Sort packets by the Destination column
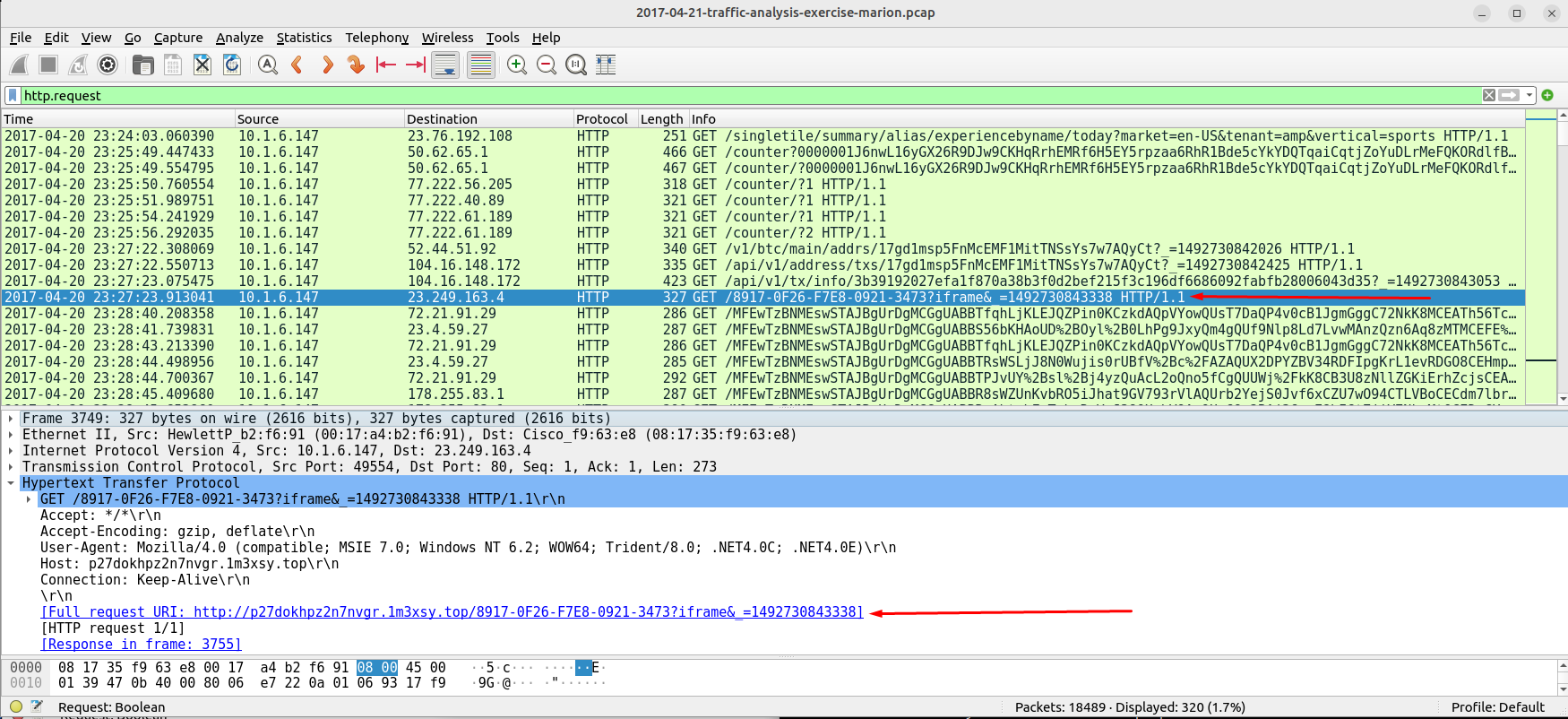The image size is (1568, 719). click(488, 118)
